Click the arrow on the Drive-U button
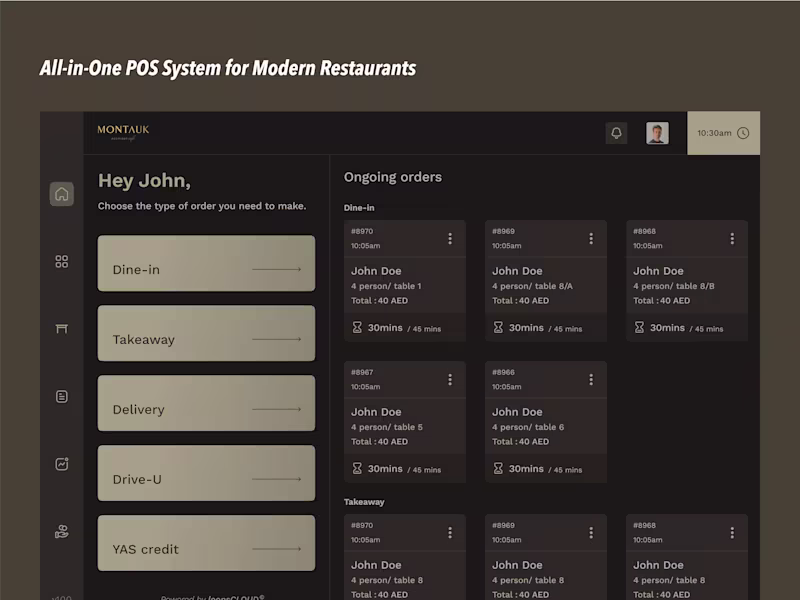Image resolution: width=800 pixels, height=600 pixels. point(277,479)
